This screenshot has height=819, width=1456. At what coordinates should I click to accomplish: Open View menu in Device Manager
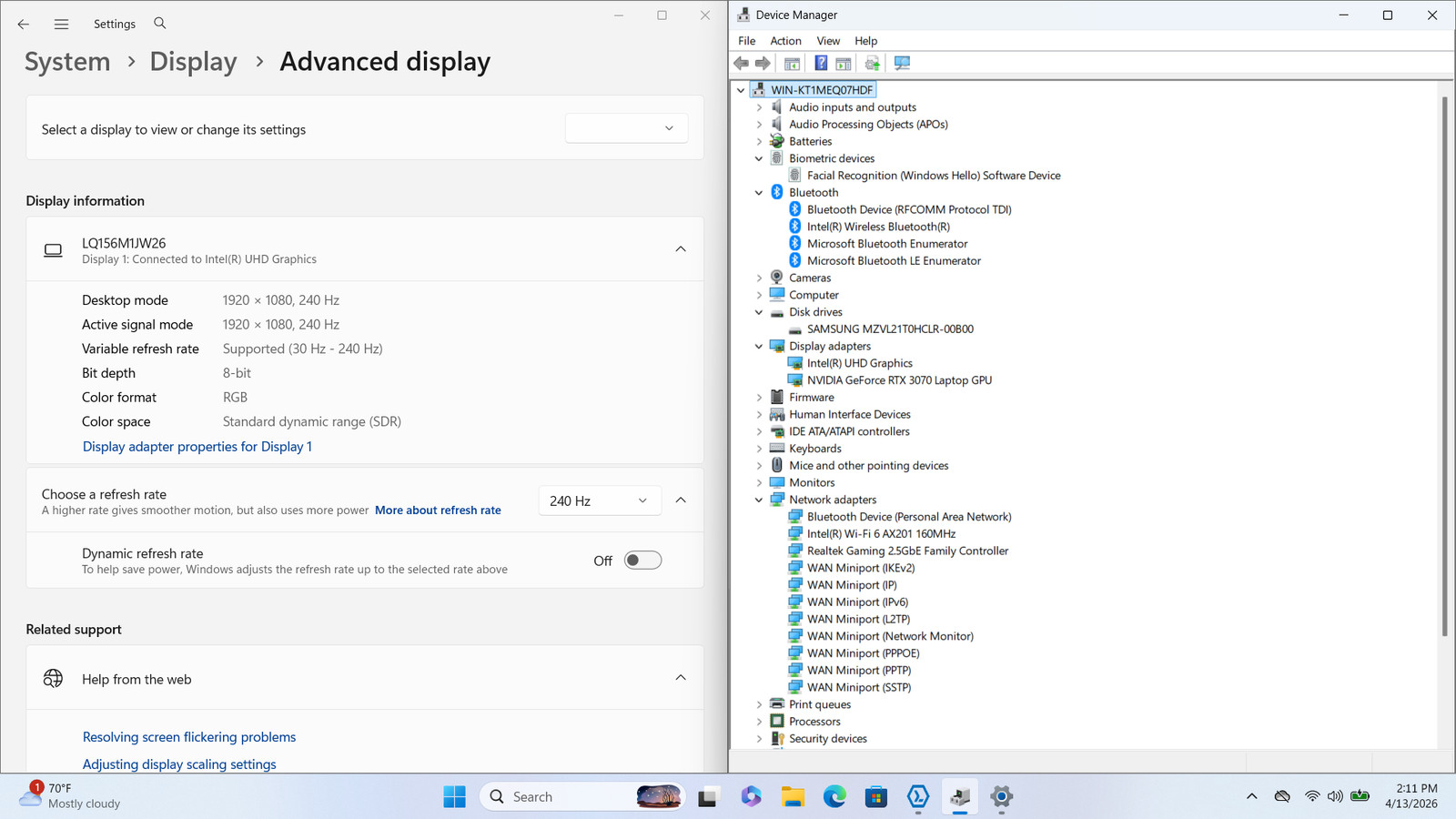click(828, 41)
